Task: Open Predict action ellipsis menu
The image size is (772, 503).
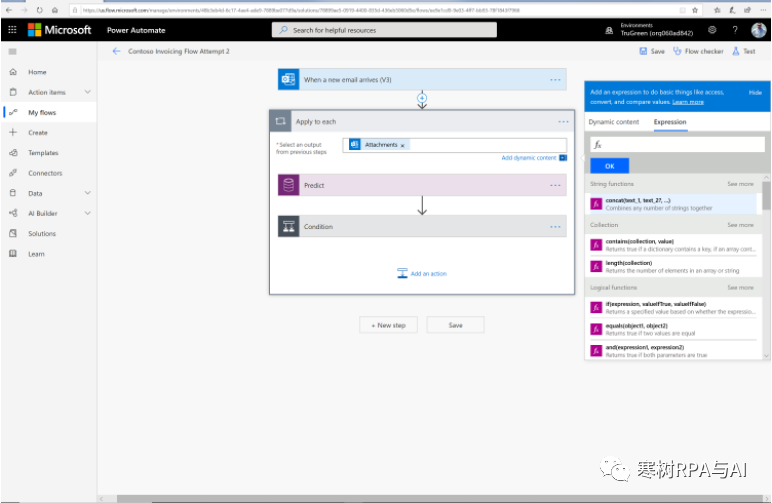Action: point(555,186)
